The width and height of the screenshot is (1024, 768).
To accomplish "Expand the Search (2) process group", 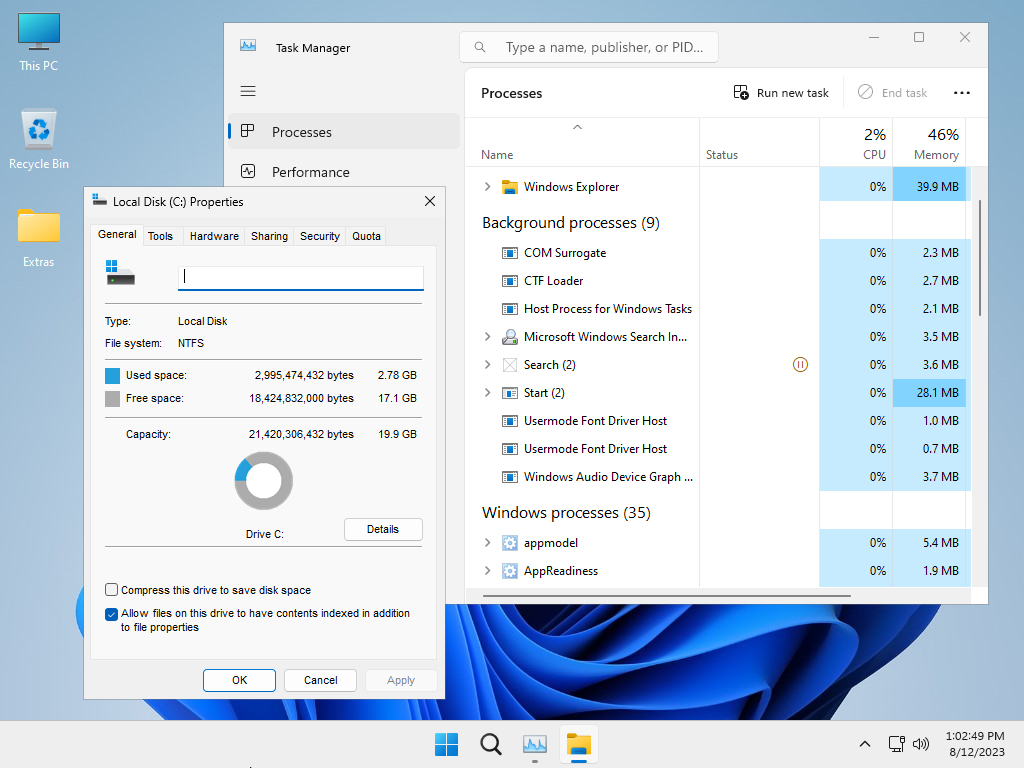I will click(487, 364).
